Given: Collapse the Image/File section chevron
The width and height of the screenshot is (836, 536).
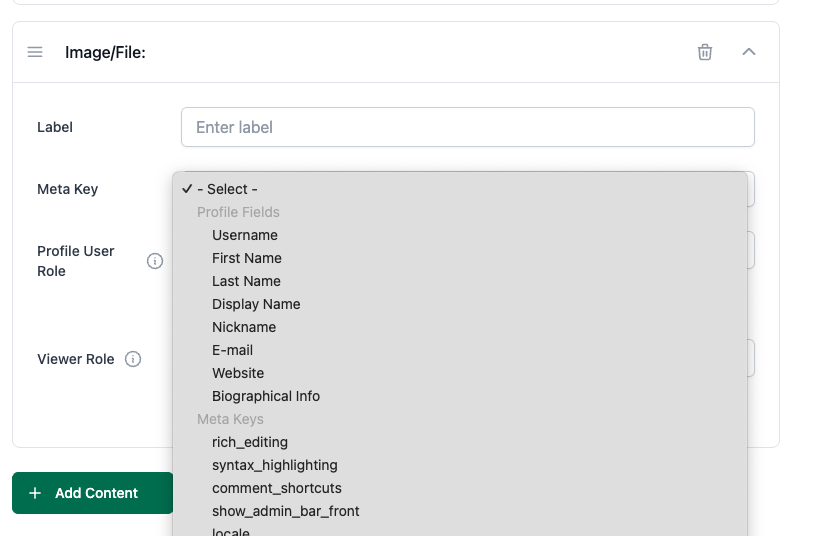Looking at the screenshot, I should pos(749,52).
